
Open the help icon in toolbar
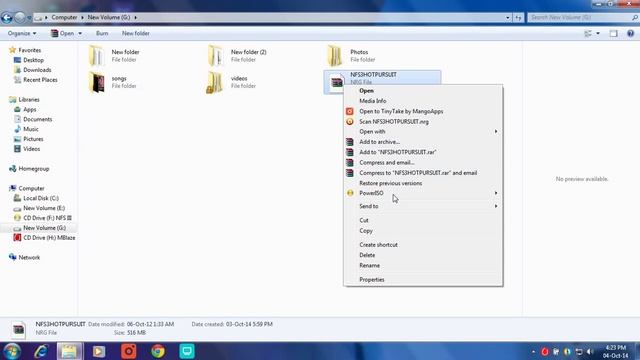630,33
